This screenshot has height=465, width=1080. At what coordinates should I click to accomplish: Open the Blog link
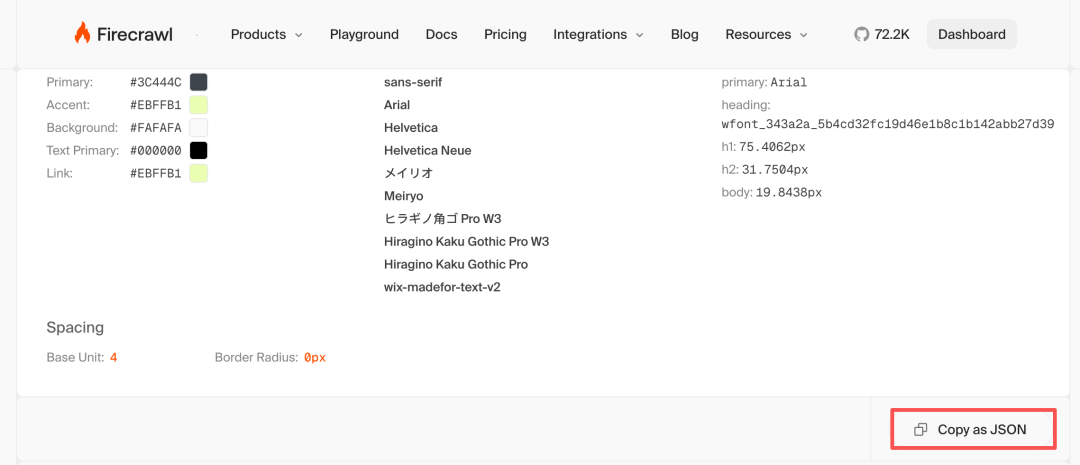[x=685, y=34]
